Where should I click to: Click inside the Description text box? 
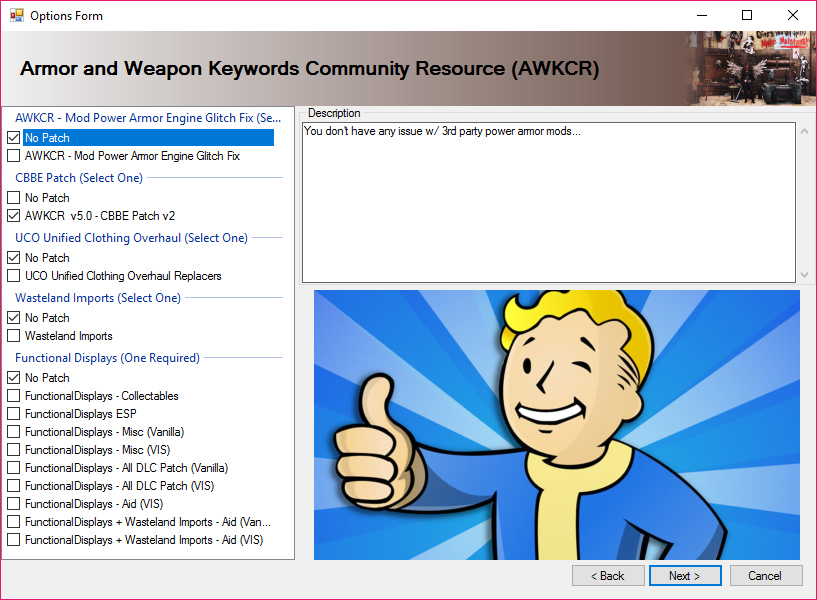pos(549,203)
